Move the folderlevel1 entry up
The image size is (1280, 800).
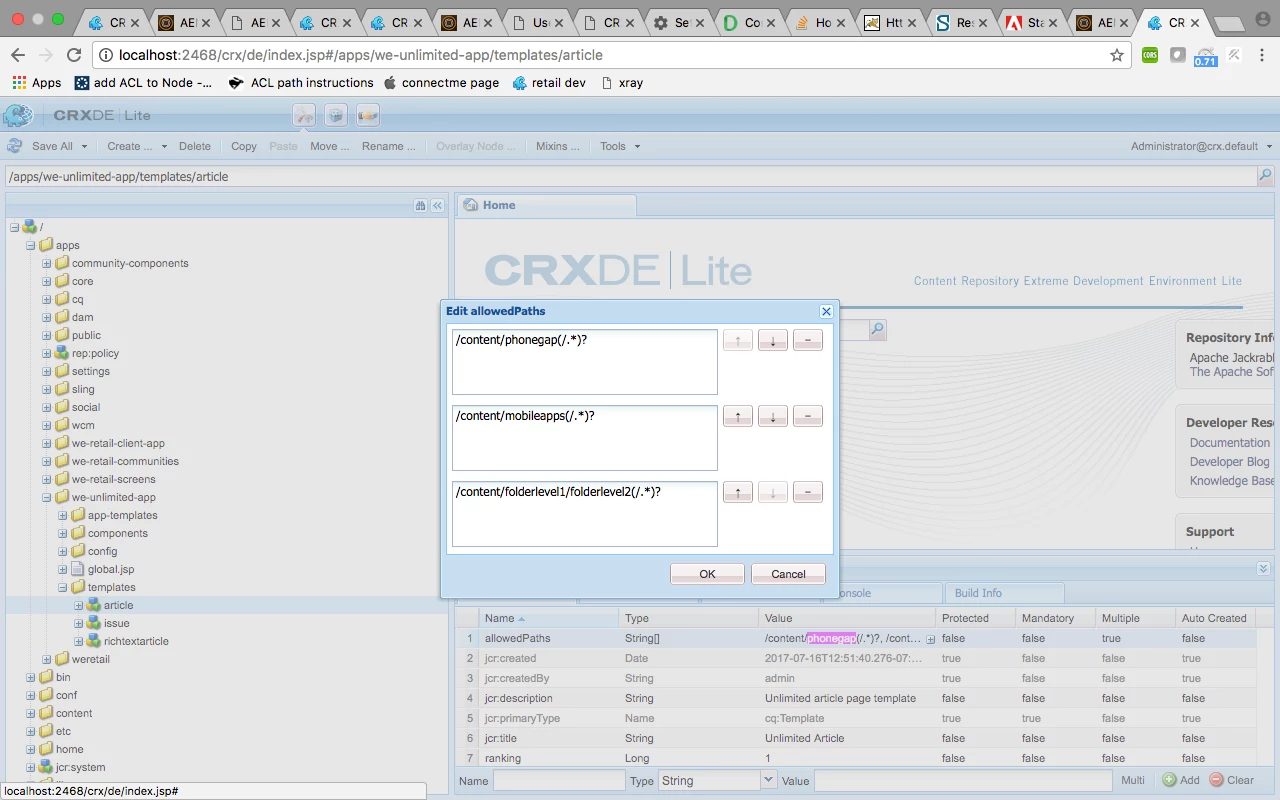point(738,492)
